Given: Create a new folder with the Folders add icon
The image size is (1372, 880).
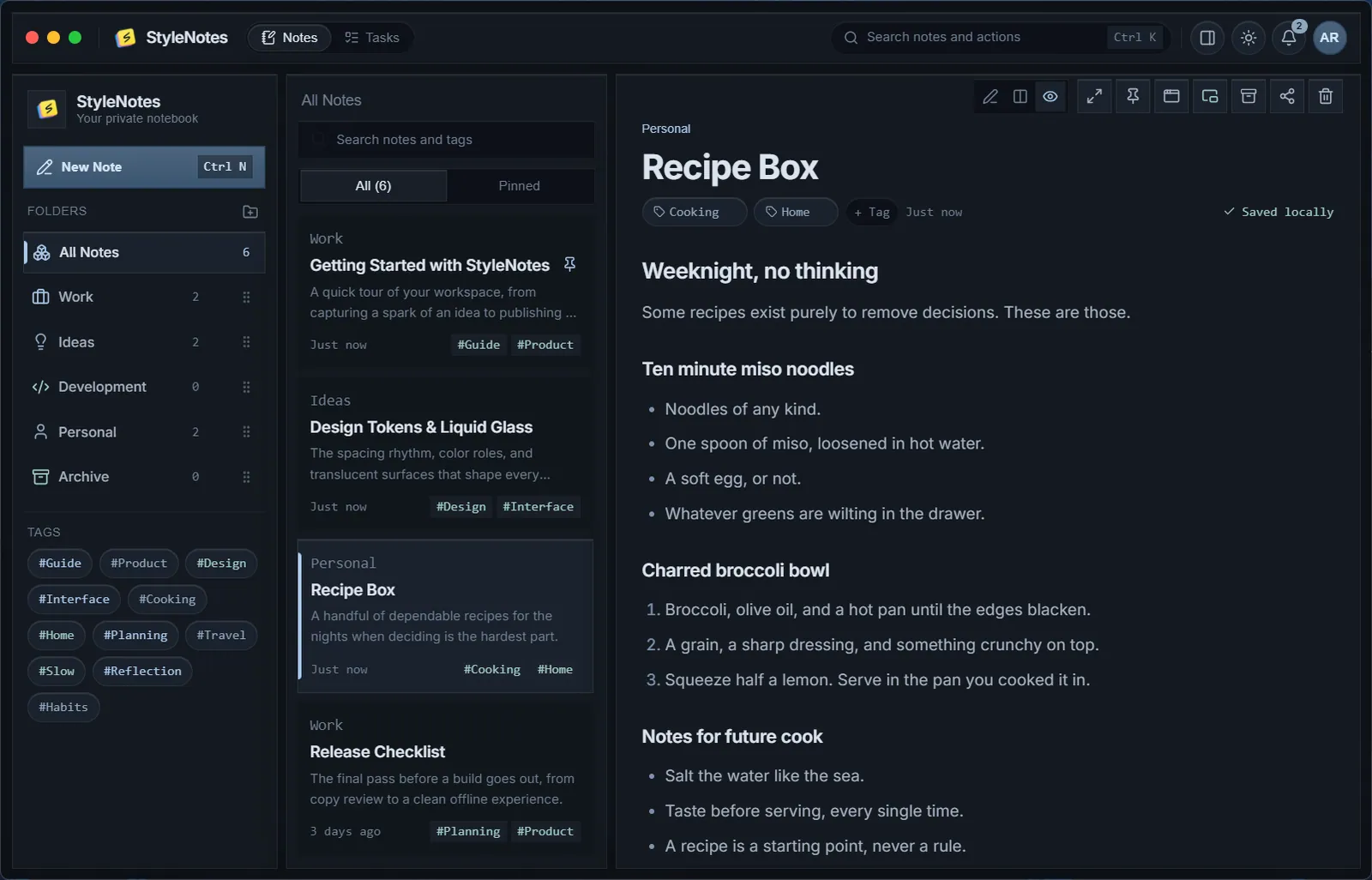Looking at the screenshot, I should (x=250, y=212).
